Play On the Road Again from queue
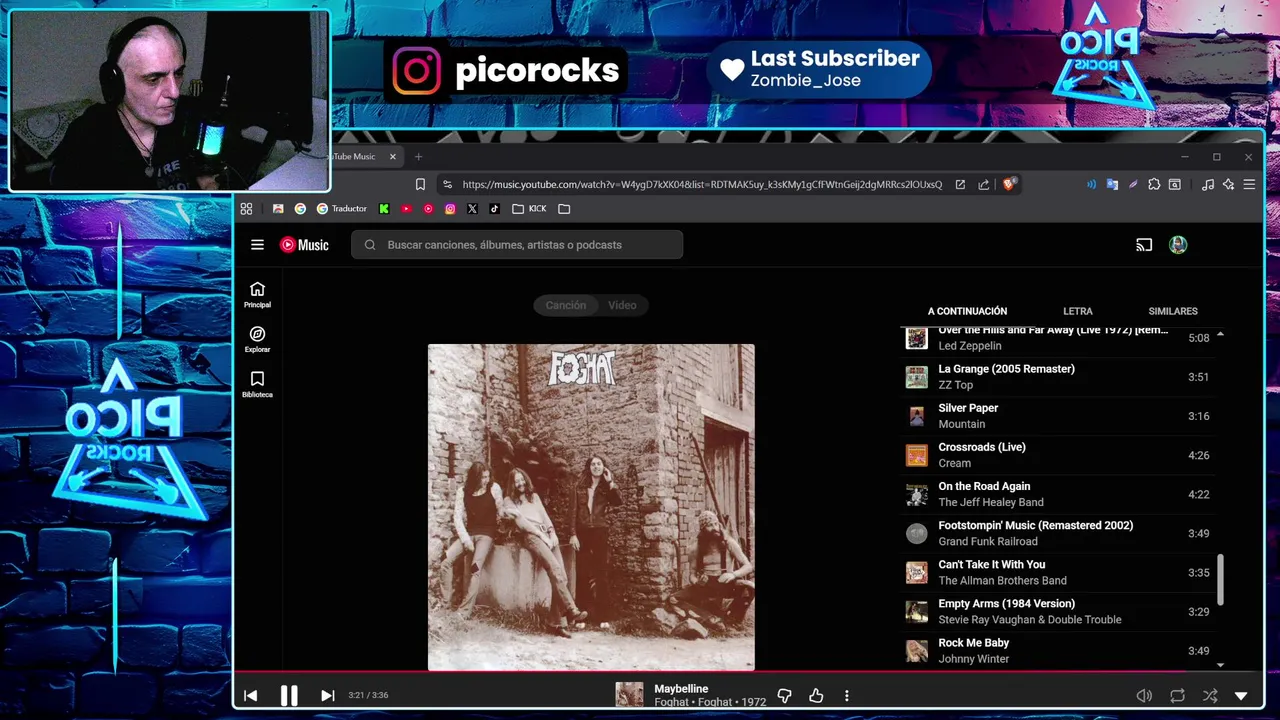This screenshot has width=1280, height=720. 1058,494
